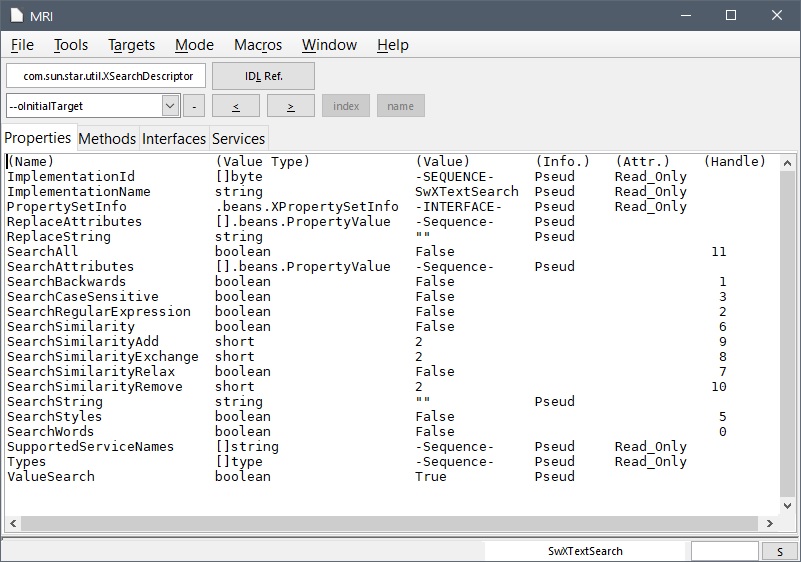The image size is (801, 562).
Task: Select the SearchSimilarityRemove property row
Action: (x=392, y=386)
